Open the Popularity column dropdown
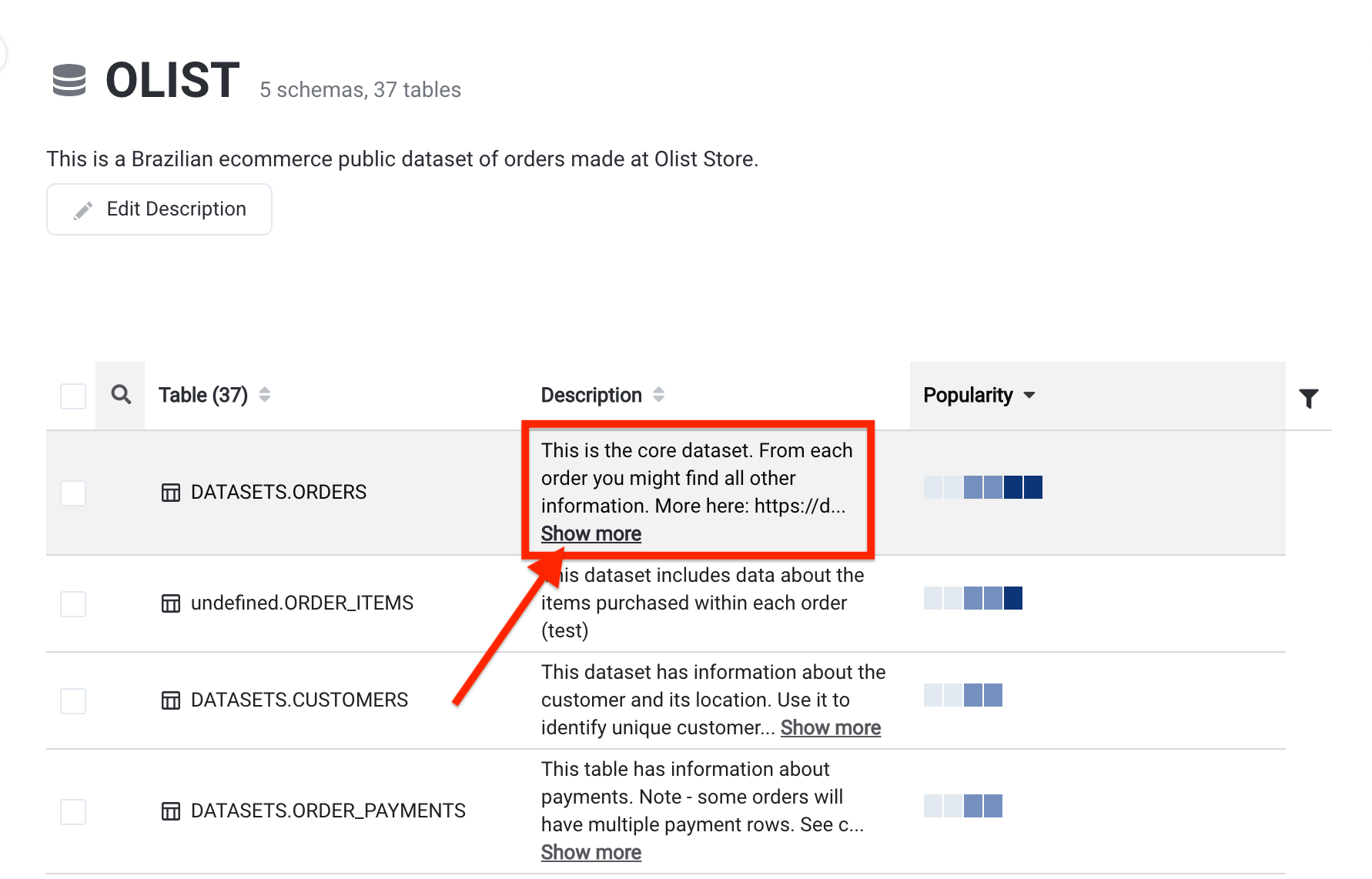The height and width of the screenshot is (879, 1372). (1029, 396)
